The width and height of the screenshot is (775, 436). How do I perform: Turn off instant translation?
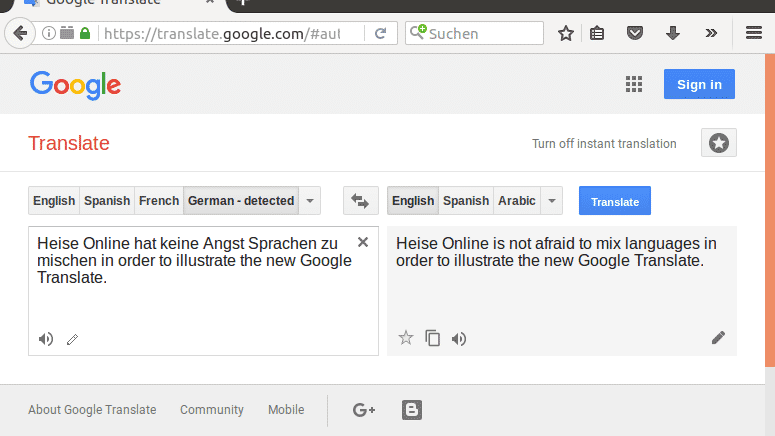(604, 143)
